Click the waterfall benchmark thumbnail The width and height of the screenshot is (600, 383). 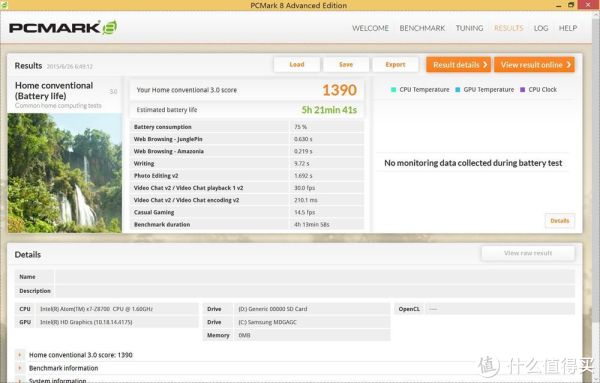pos(65,173)
